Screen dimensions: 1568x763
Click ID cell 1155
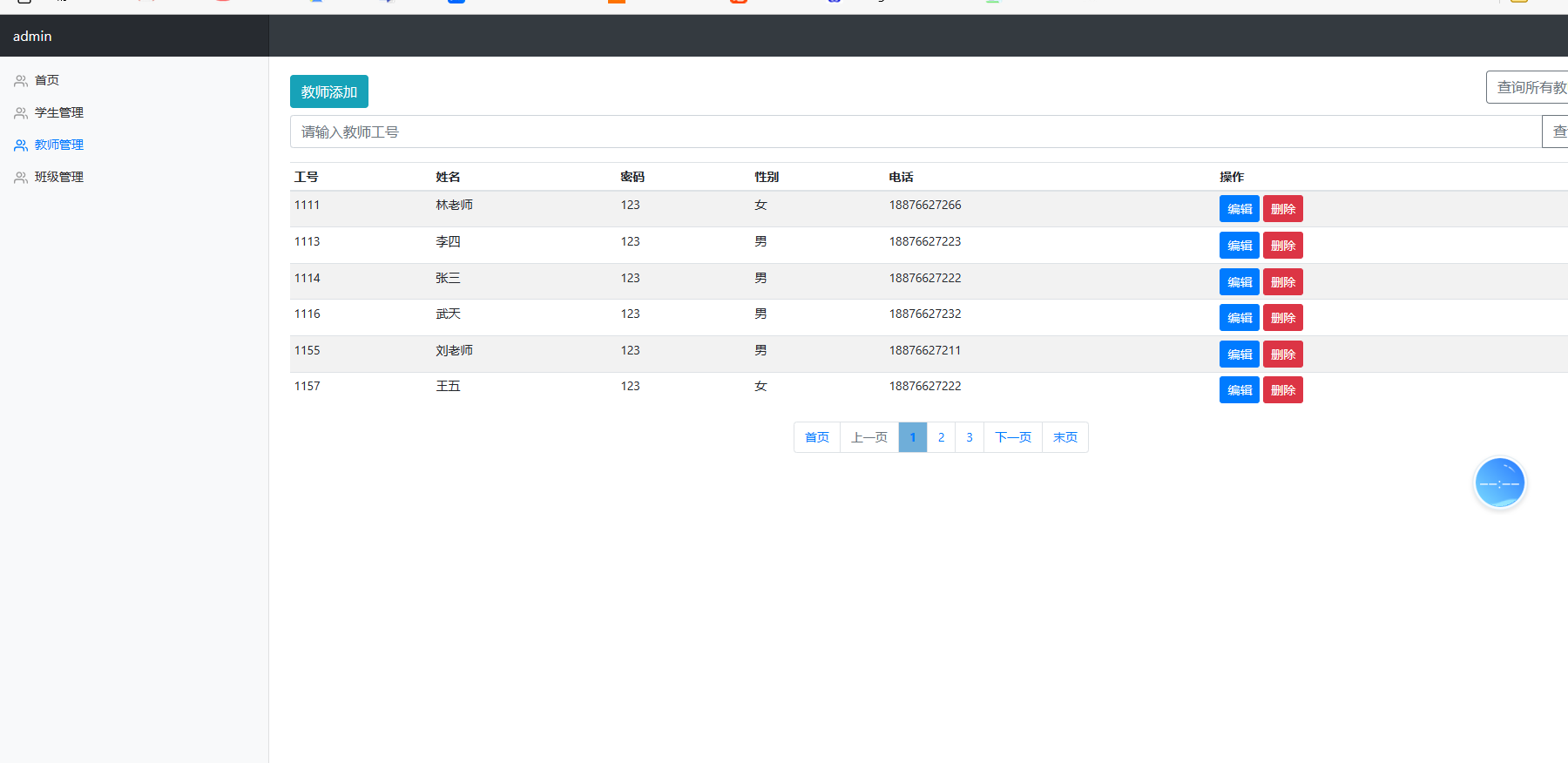307,350
